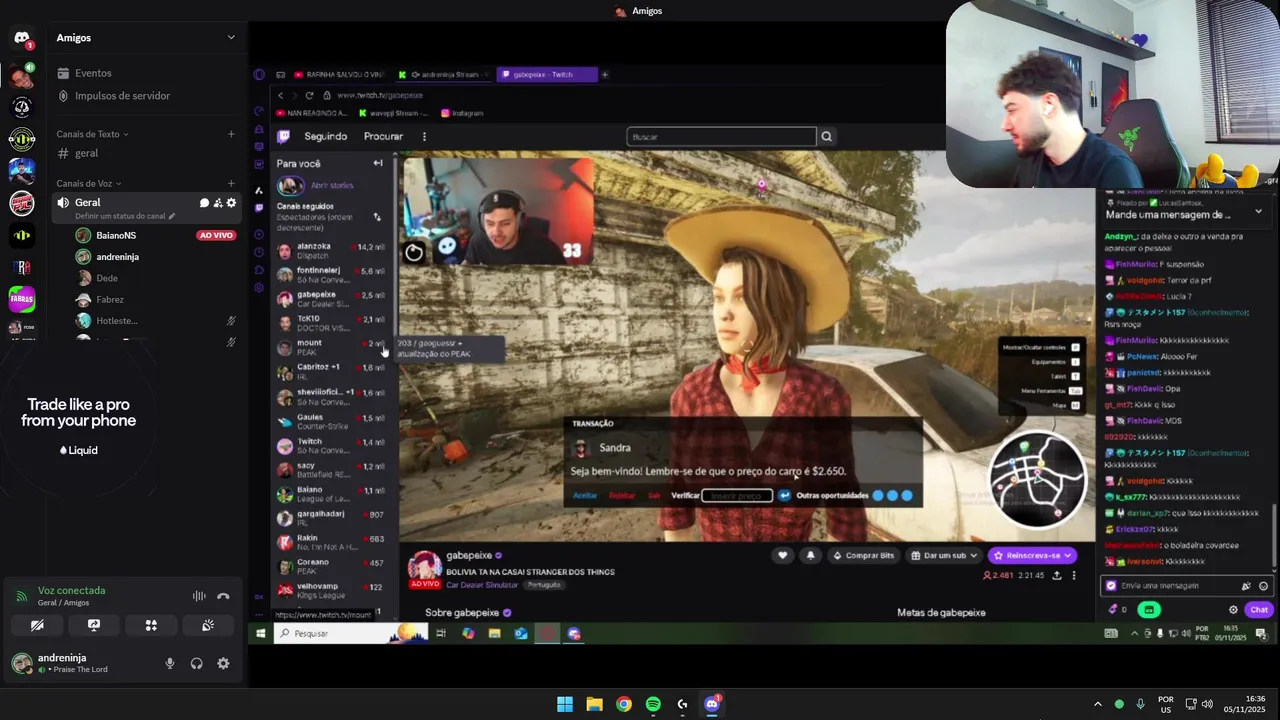Open noise suppression waveform icon

coord(199,596)
